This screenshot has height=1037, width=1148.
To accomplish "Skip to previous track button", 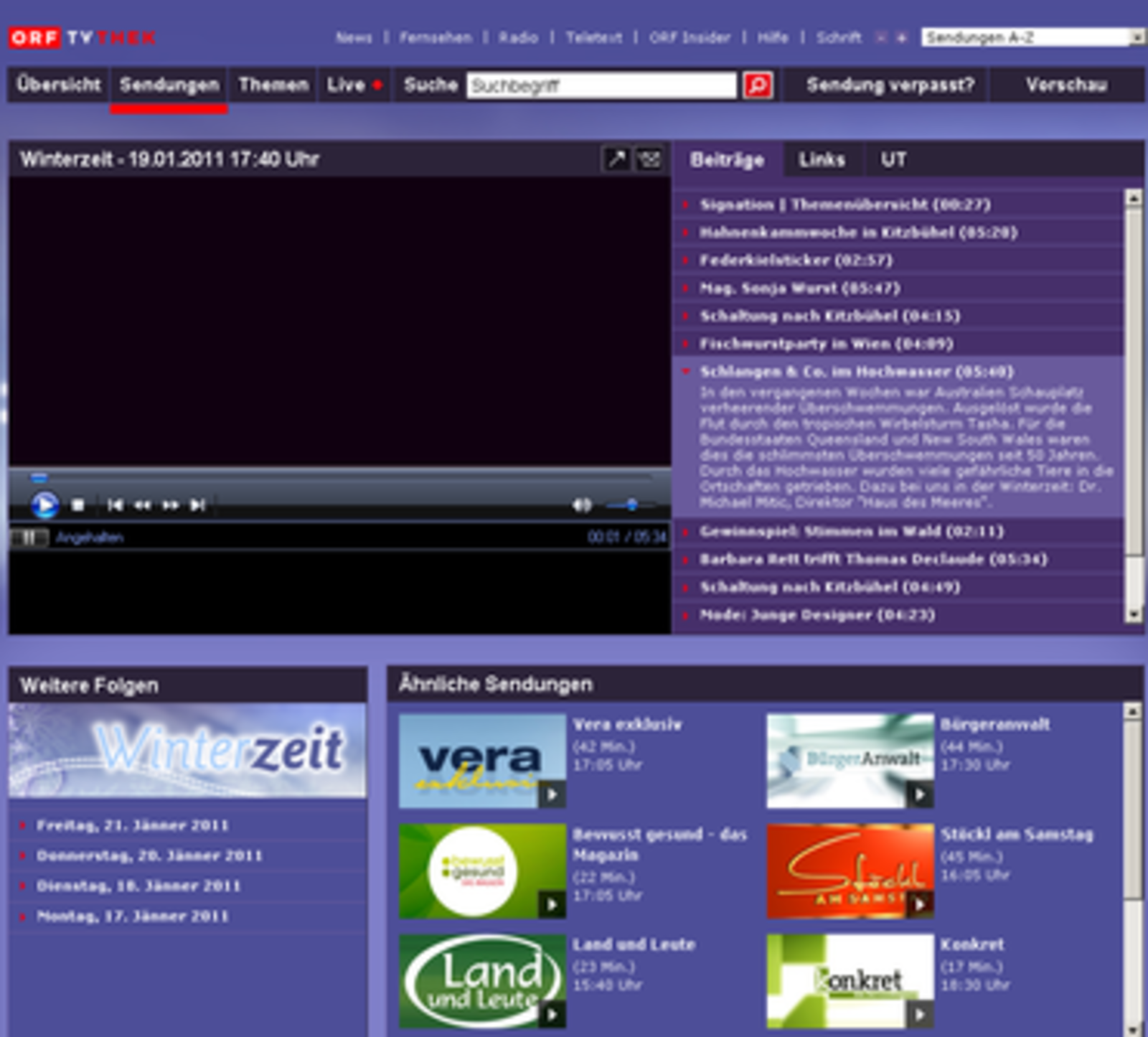I will pos(115,506).
